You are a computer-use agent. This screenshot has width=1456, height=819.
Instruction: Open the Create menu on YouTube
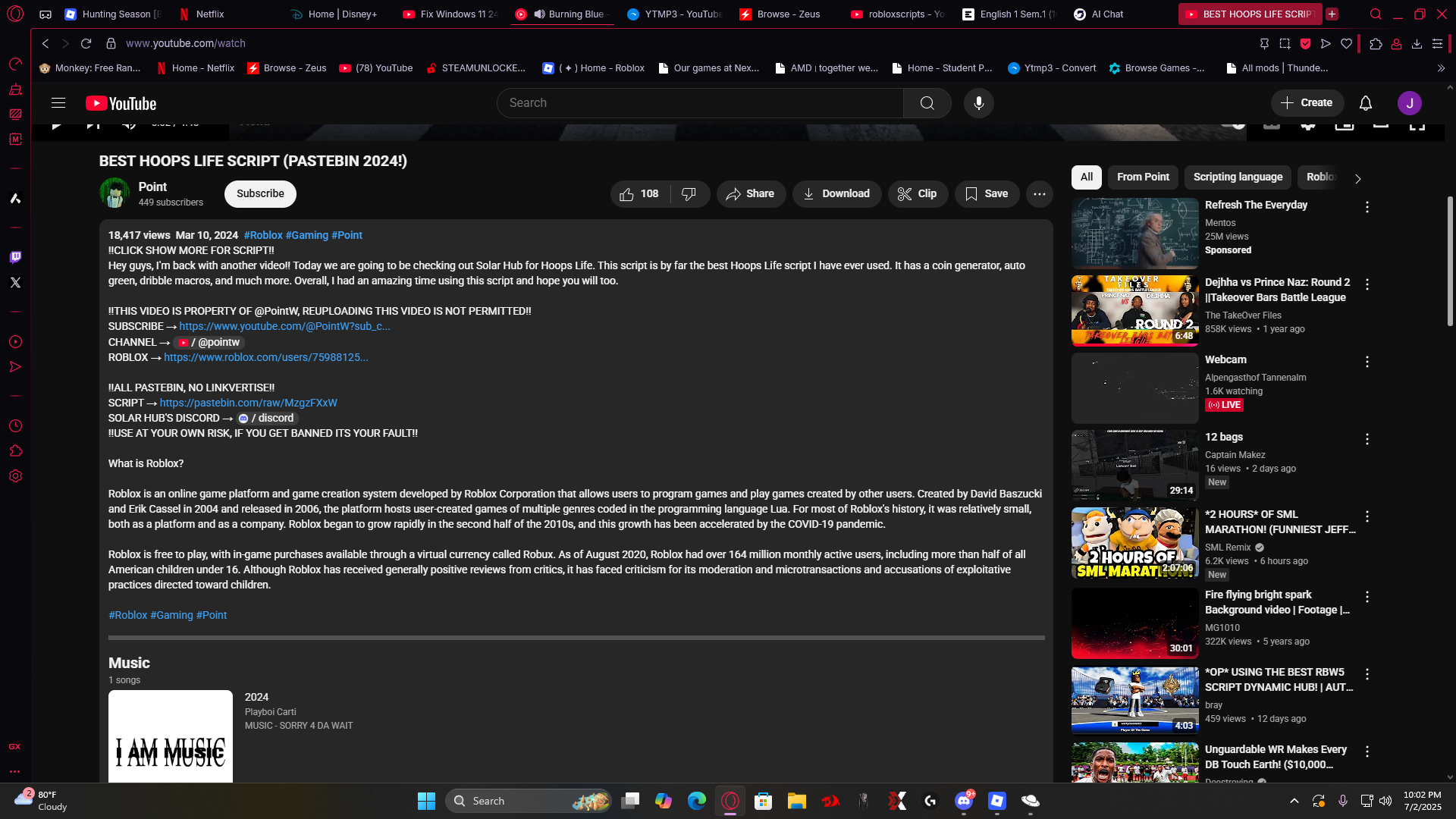point(1307,103)
